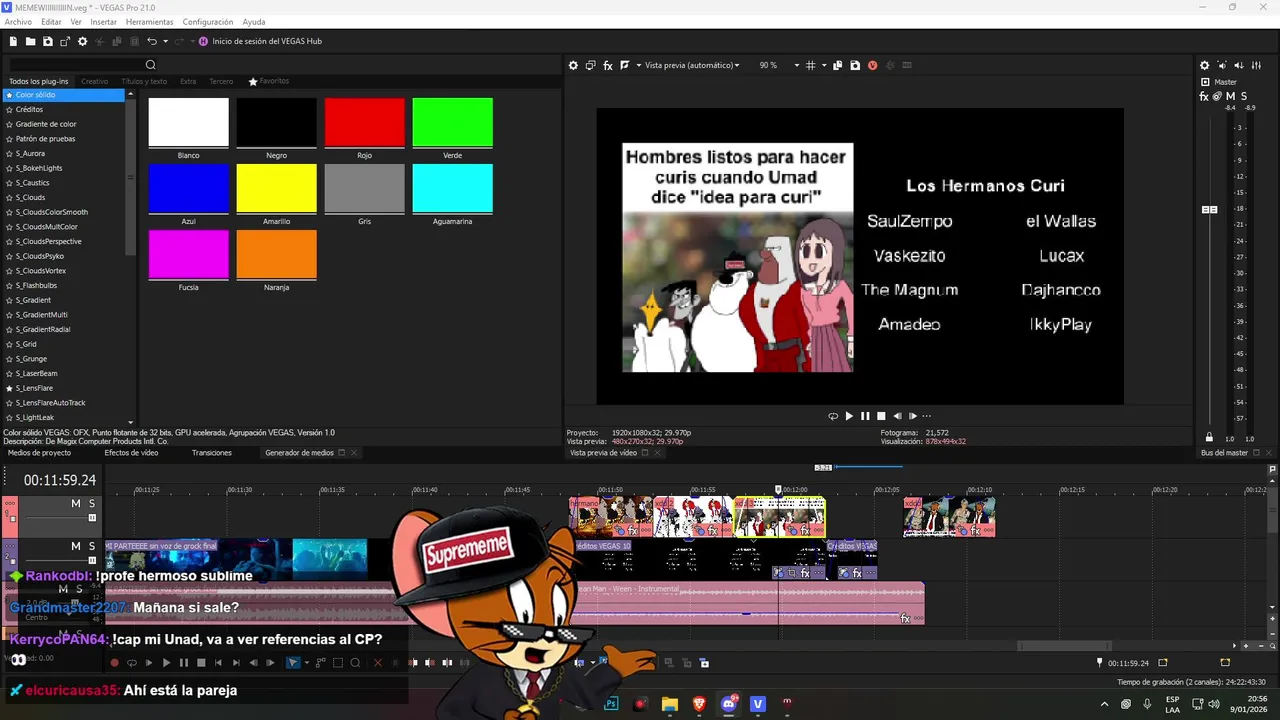Open Transiciones tab
Image resolution: width=1280 pixels, height=720 pixels.
(212, 453)
